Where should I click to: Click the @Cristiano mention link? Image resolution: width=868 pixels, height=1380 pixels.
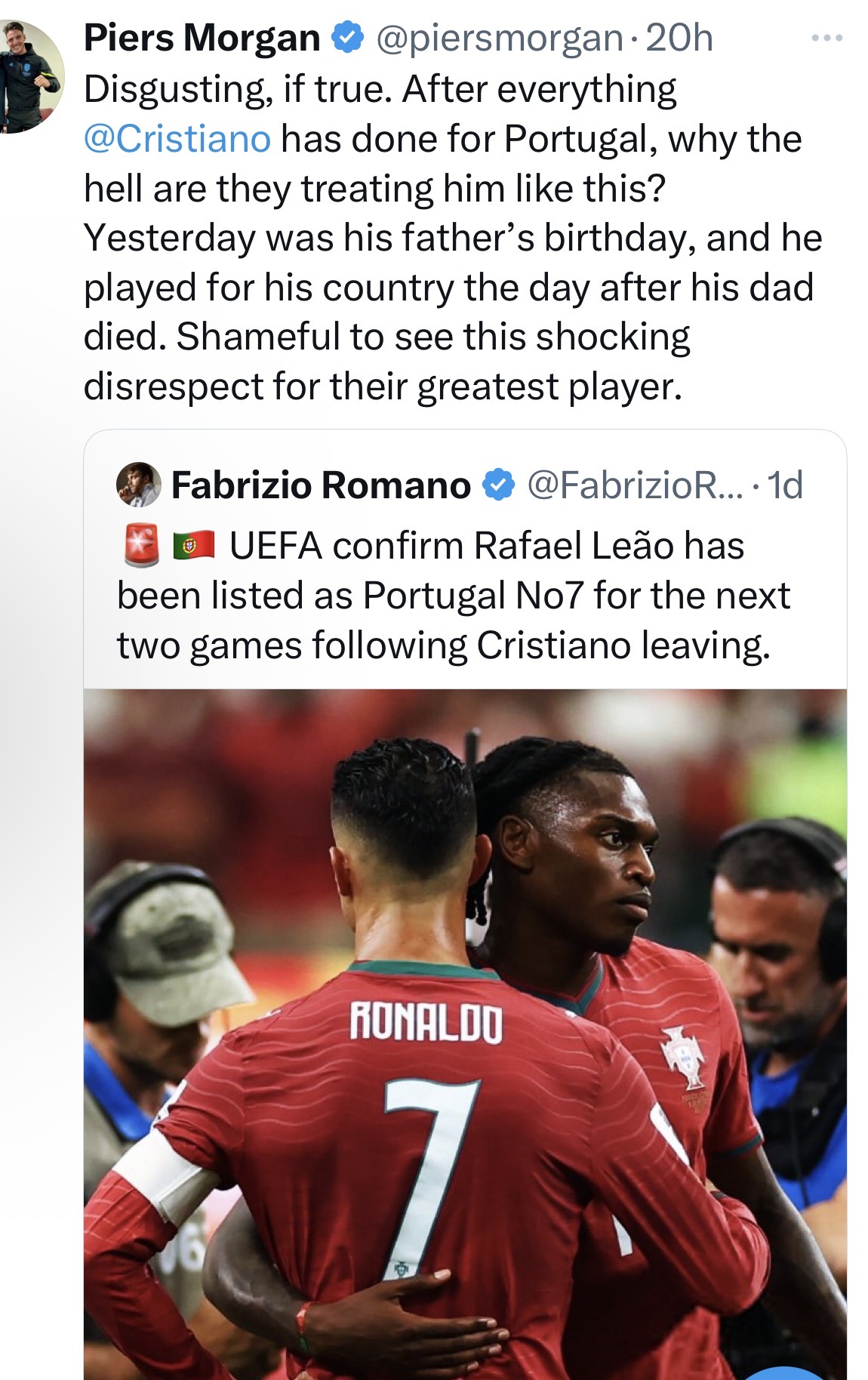coord(177,139)
